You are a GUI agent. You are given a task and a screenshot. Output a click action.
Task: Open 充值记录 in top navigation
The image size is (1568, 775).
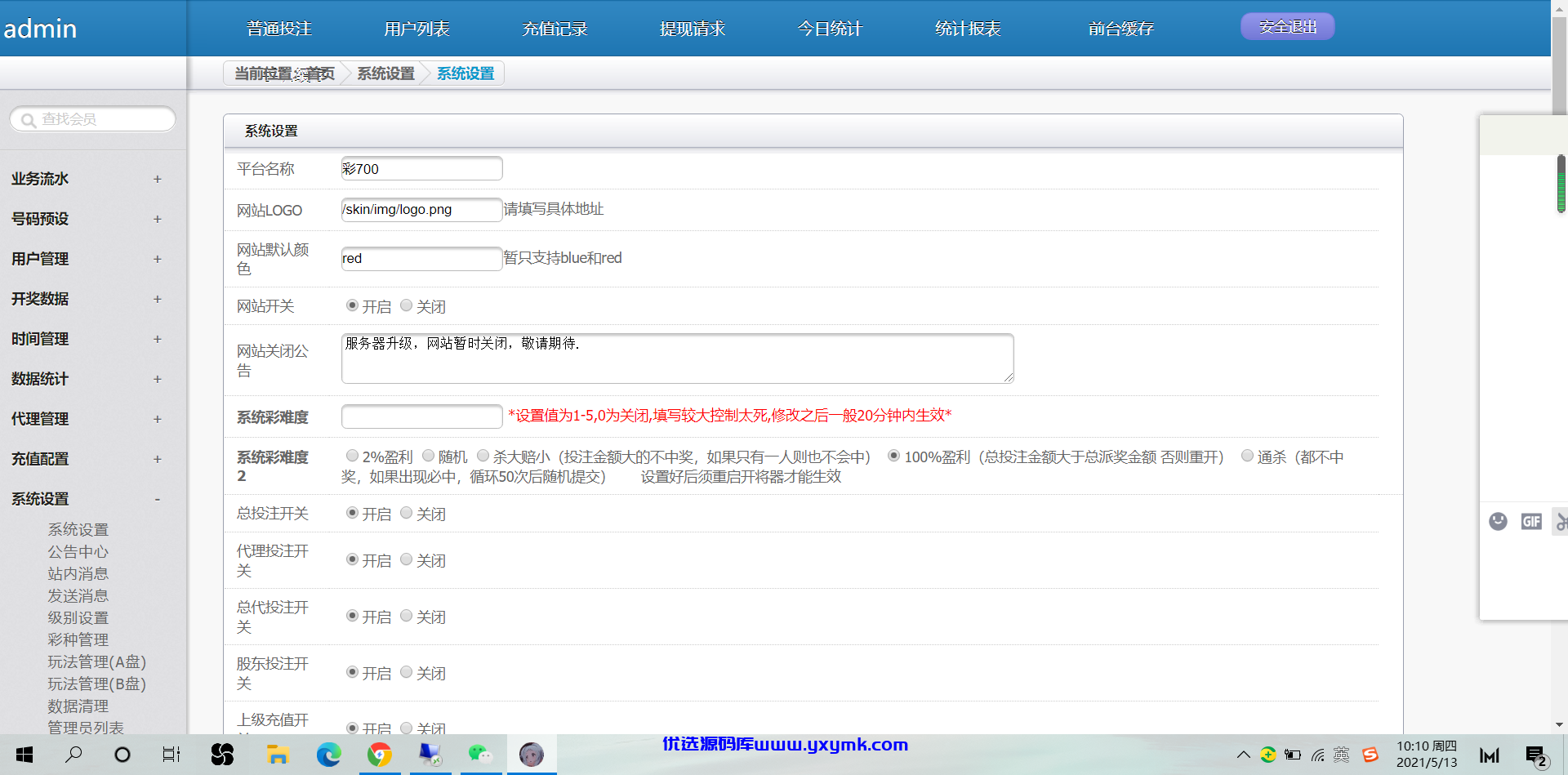pos(555,29)
